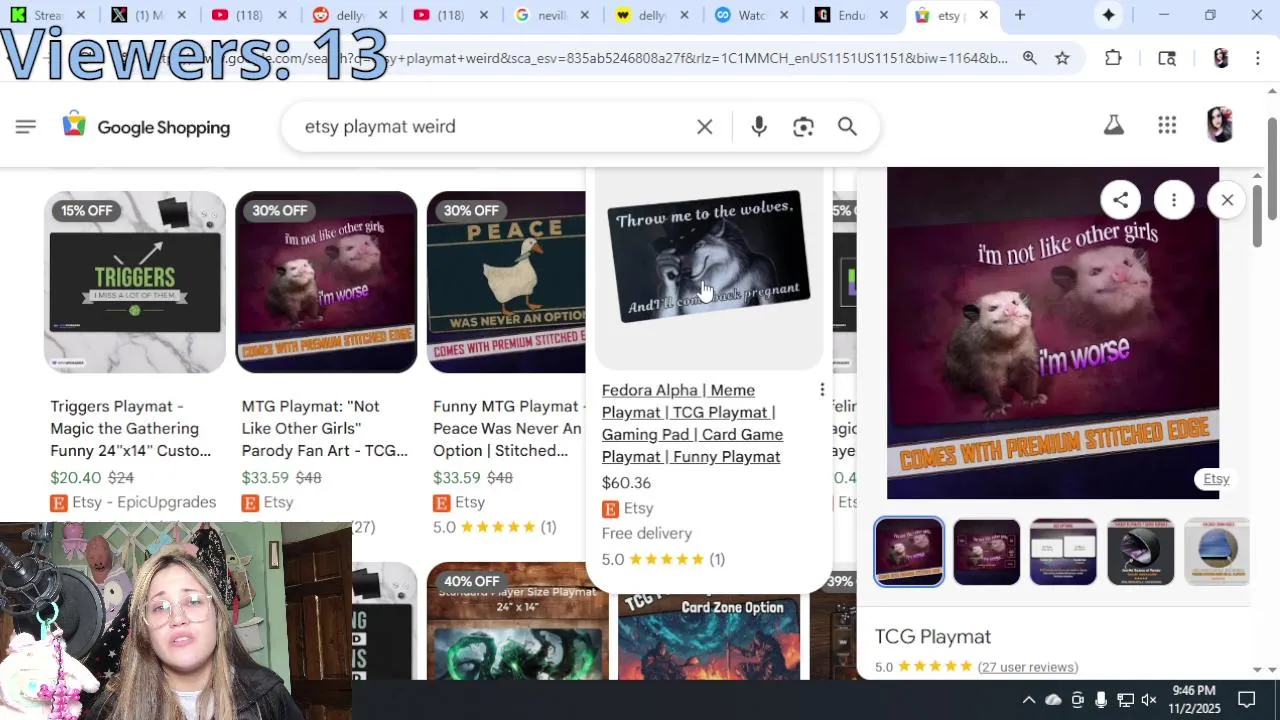Open the 40% OFF green playmat card
Screen dimensions: 1280x720
pyautogui.click(x=517, y=622)
